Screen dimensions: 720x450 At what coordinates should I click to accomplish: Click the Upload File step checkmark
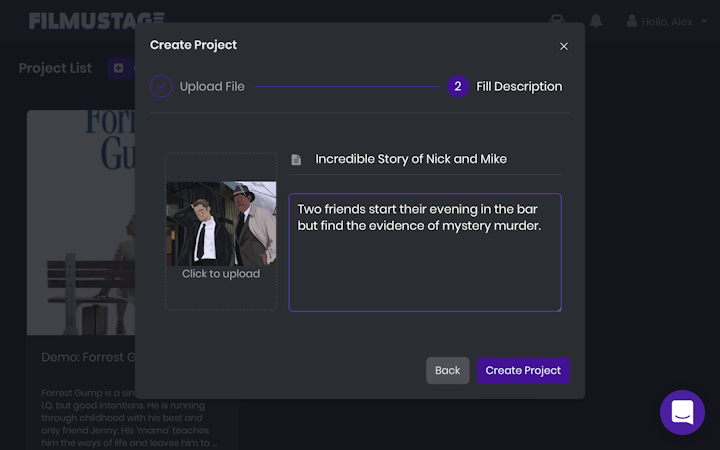(161, 87)
